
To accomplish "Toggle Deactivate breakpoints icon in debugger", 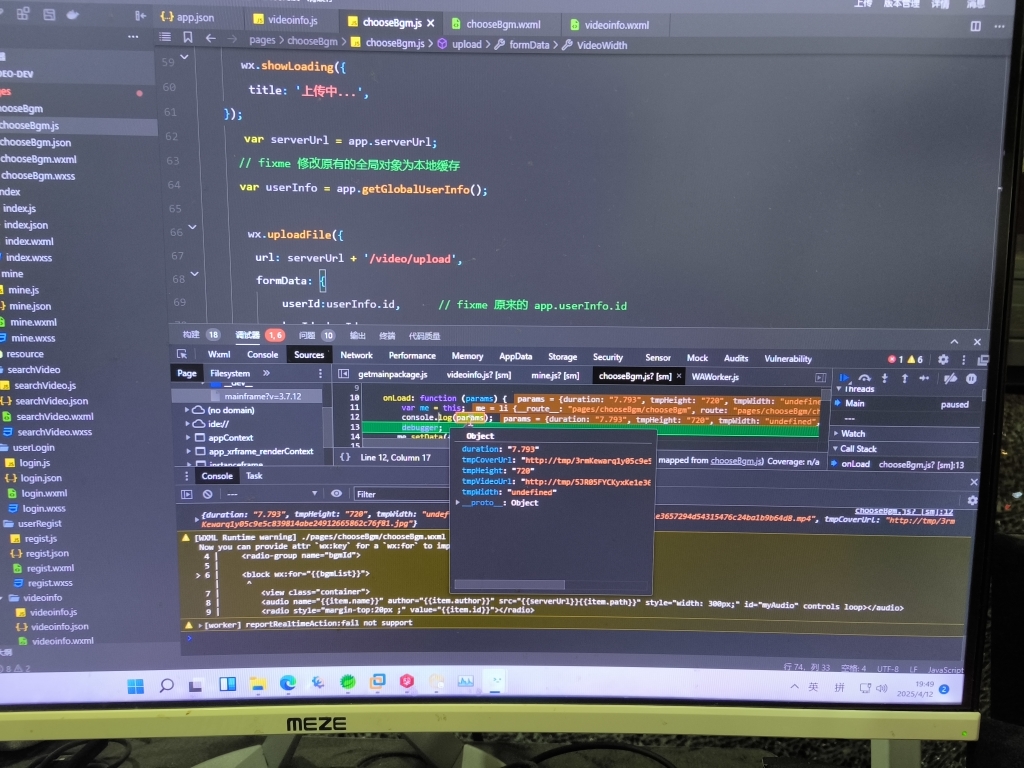I will pyautogui.click(x=951, y=378).
